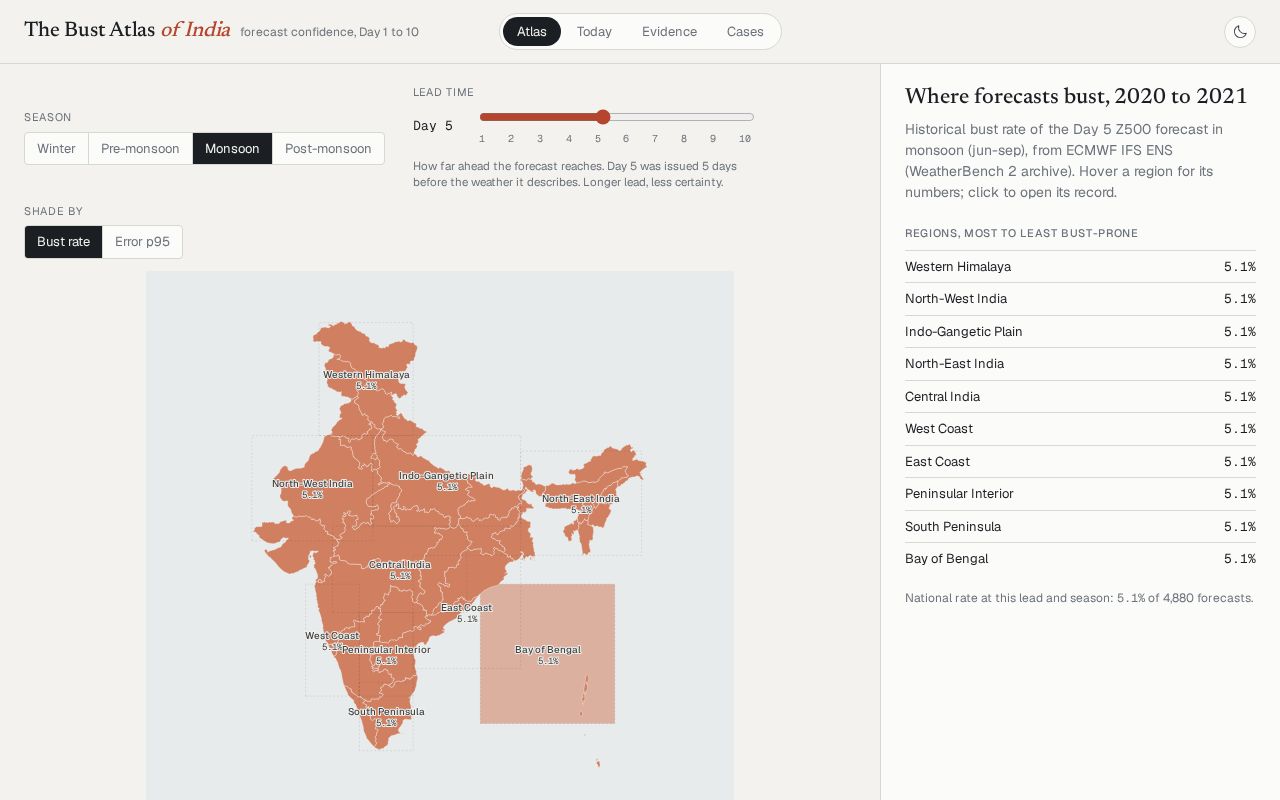Image resolution: width=1280 pixels, height=800 pixels.
Task: Click the Central India map label
Action: pos(400,565)
